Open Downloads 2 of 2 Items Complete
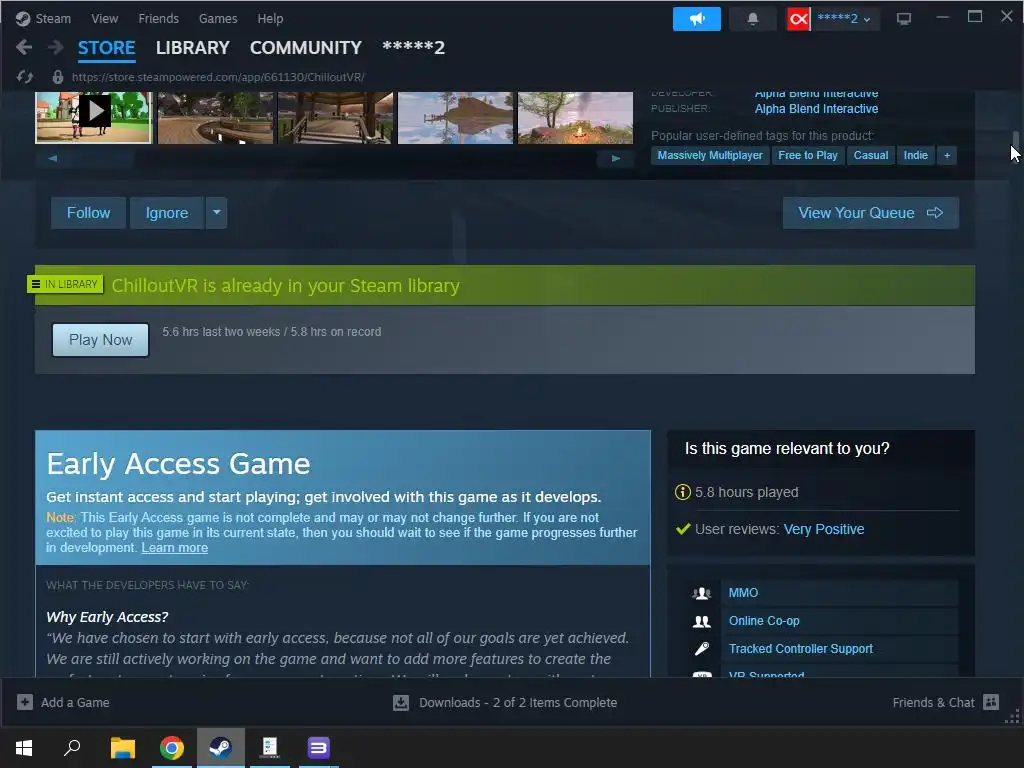Screen dimensions: 1024x768 518,703
